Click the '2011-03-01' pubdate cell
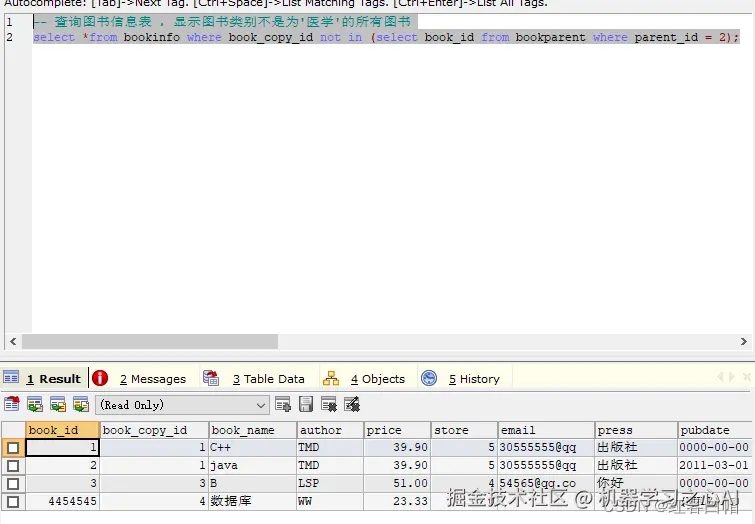Screen dimensions: 755x524 715,465
